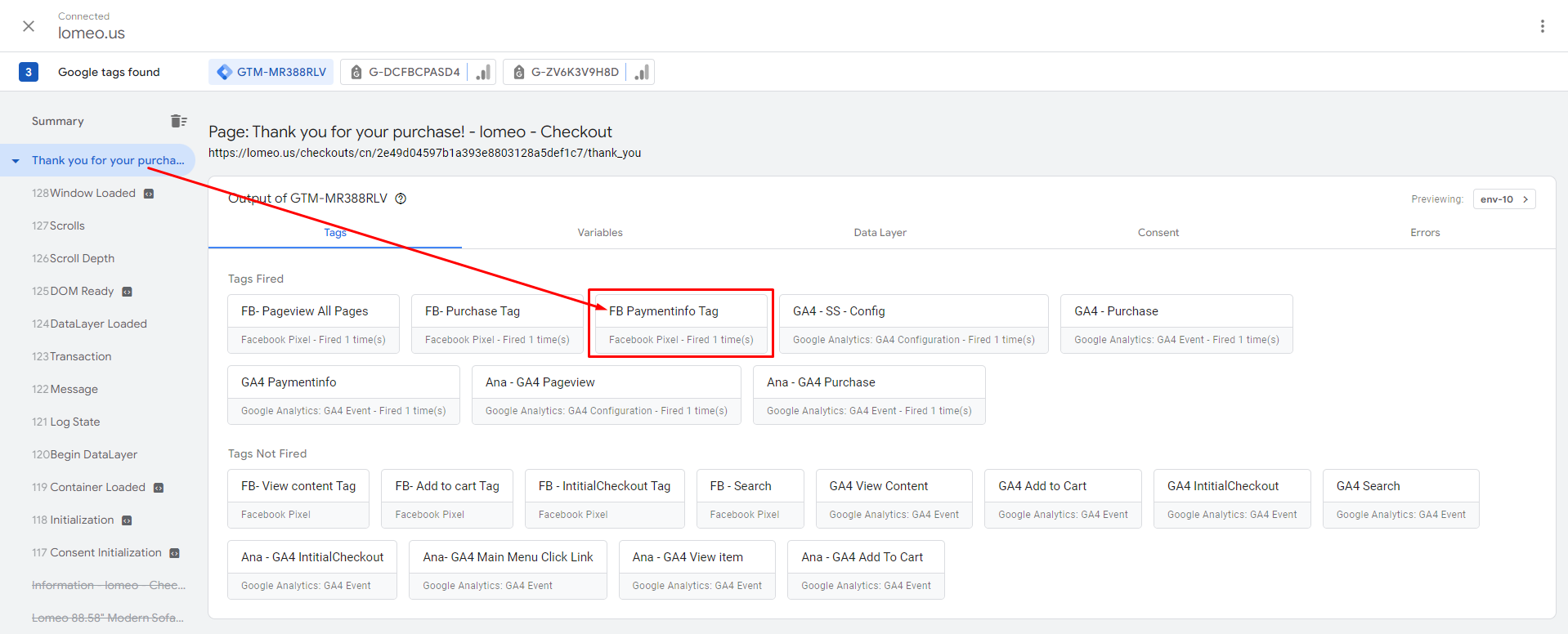Viewport: 1568px width, 634px height.
Task: Click the bar chart icon next to G-ZV6K3V9H8D
Action: point(642,72)
